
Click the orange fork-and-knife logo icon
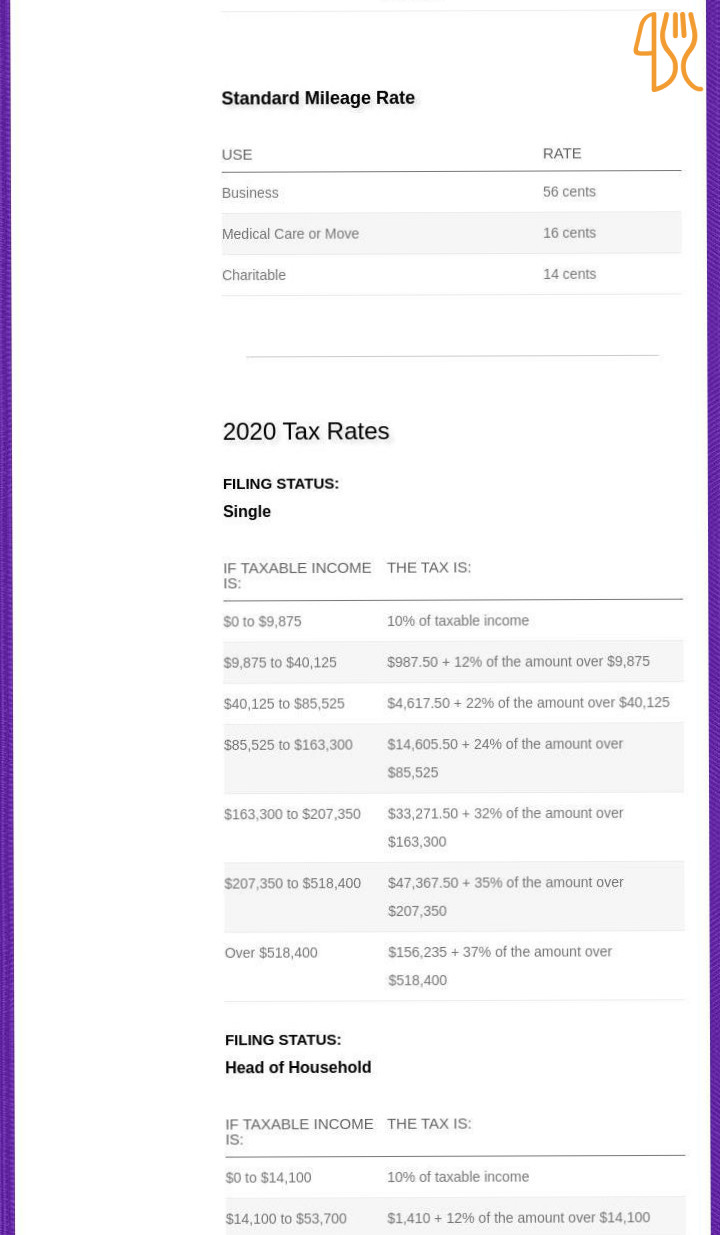pos(667,52)
